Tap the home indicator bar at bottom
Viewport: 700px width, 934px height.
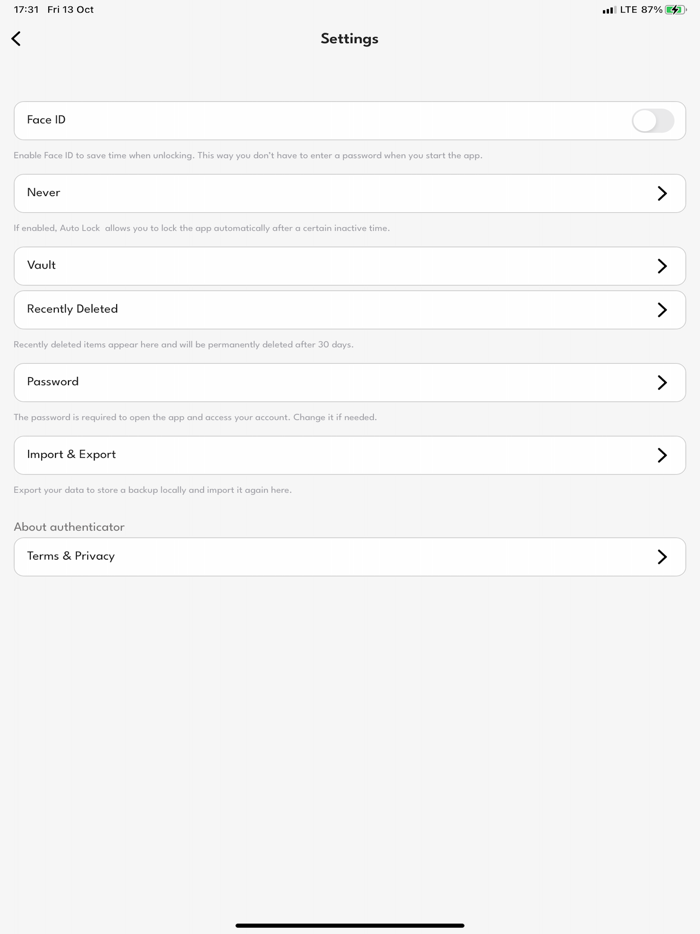click(349, 924)
